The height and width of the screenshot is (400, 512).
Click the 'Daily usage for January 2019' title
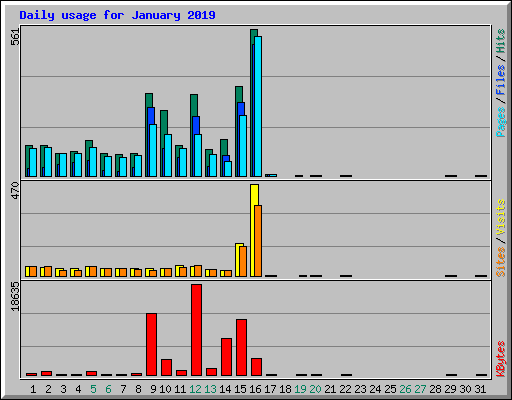(x=117, y=15)
